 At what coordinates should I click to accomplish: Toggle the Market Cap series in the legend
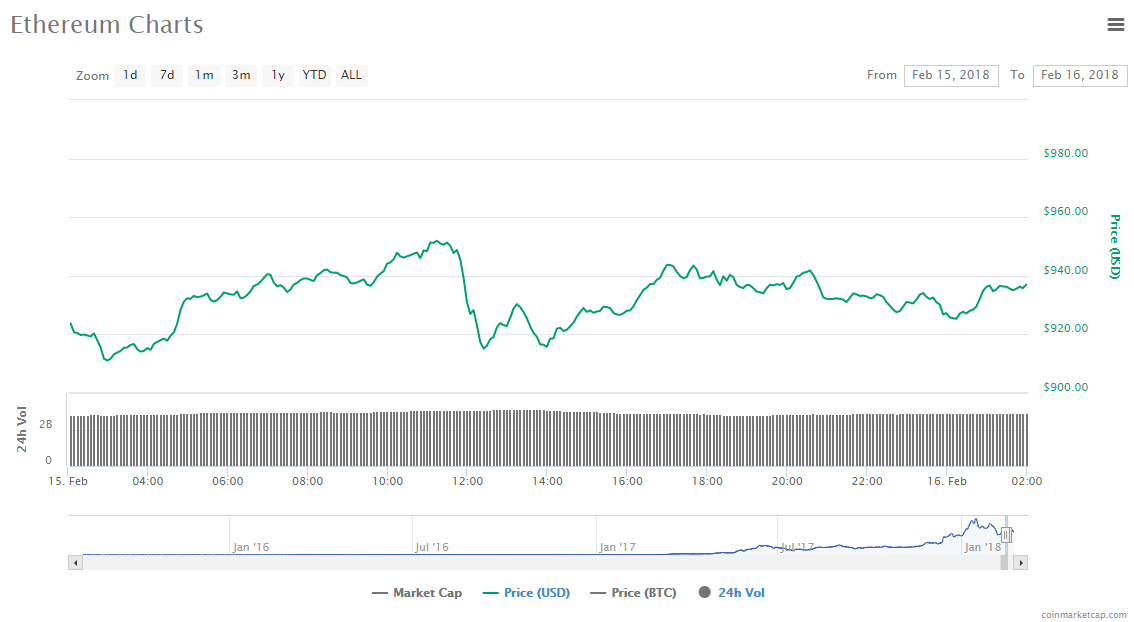pyautogui.click(x=417, y=592)
